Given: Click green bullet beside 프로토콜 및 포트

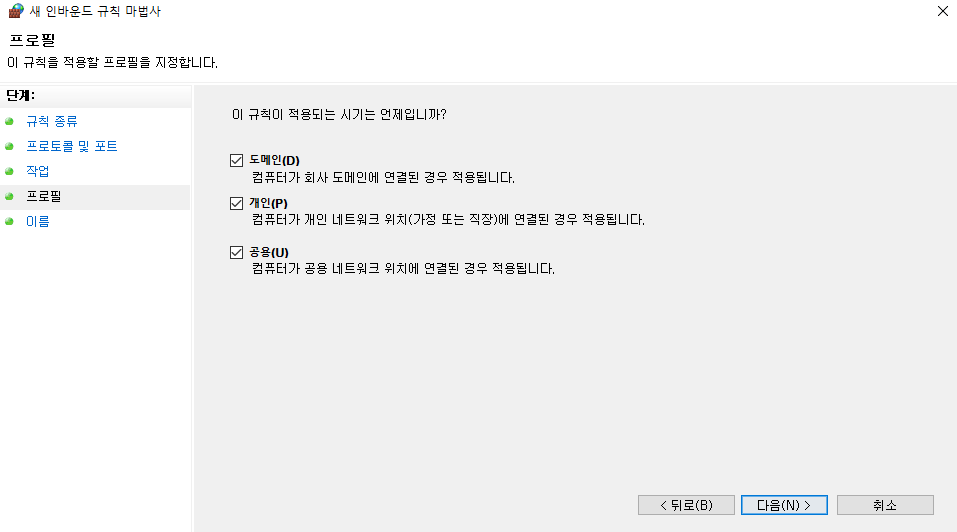Looking at the screenshot, I should pyautogui.click(x=9, y=146).
